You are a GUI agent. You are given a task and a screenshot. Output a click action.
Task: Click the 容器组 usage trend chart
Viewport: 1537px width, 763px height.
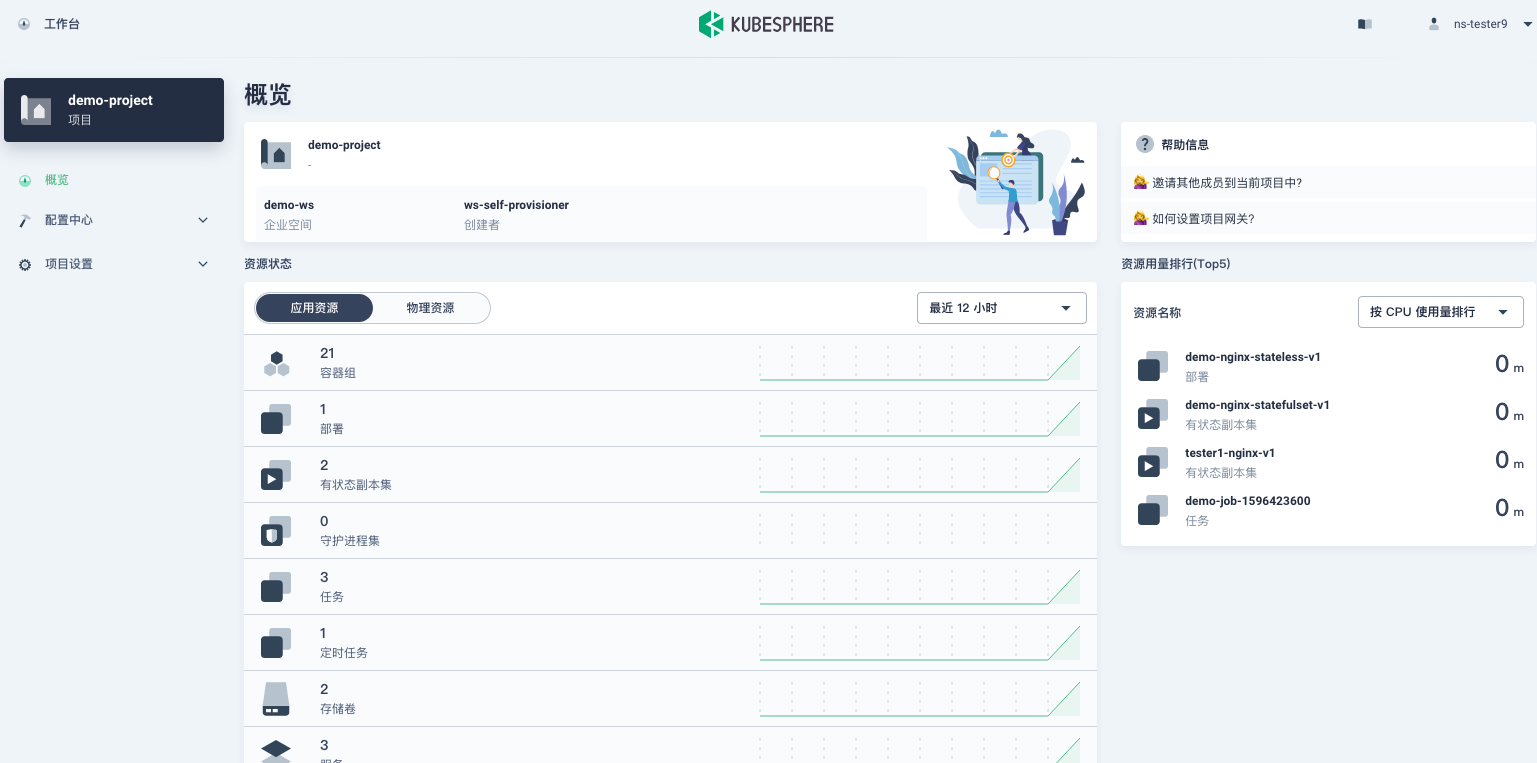[x=920, y=363]
